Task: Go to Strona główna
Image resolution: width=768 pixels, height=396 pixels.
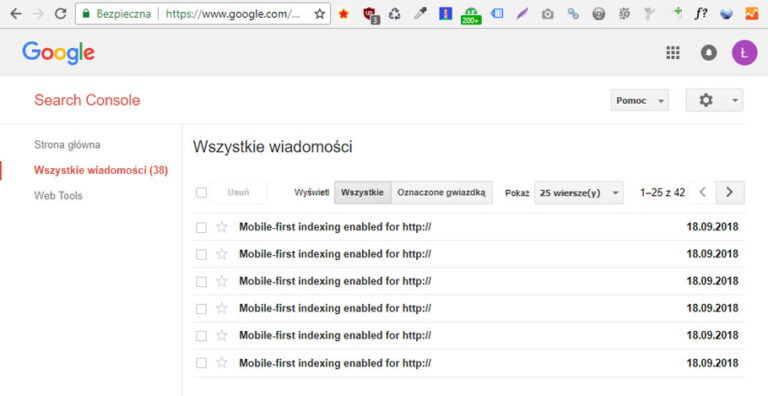Action: pyautogui.click(x=67, y=145)
